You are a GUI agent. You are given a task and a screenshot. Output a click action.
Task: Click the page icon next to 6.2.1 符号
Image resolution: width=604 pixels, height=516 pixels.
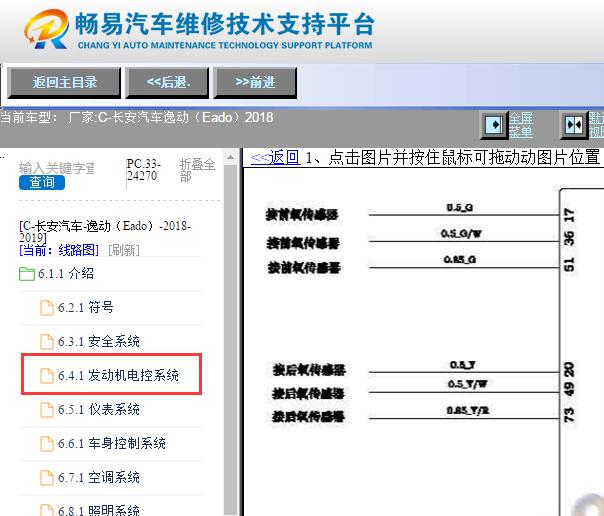pos(47,308)
